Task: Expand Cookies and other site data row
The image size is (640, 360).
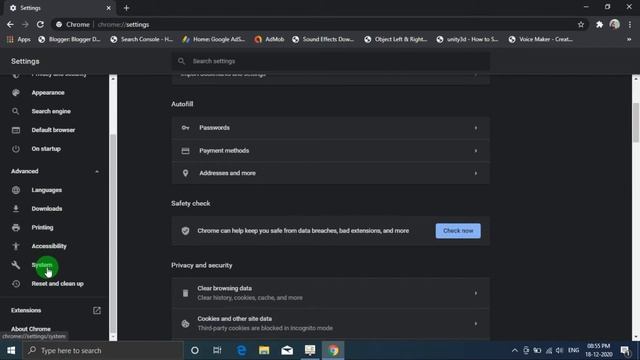Action: [331, 323]
